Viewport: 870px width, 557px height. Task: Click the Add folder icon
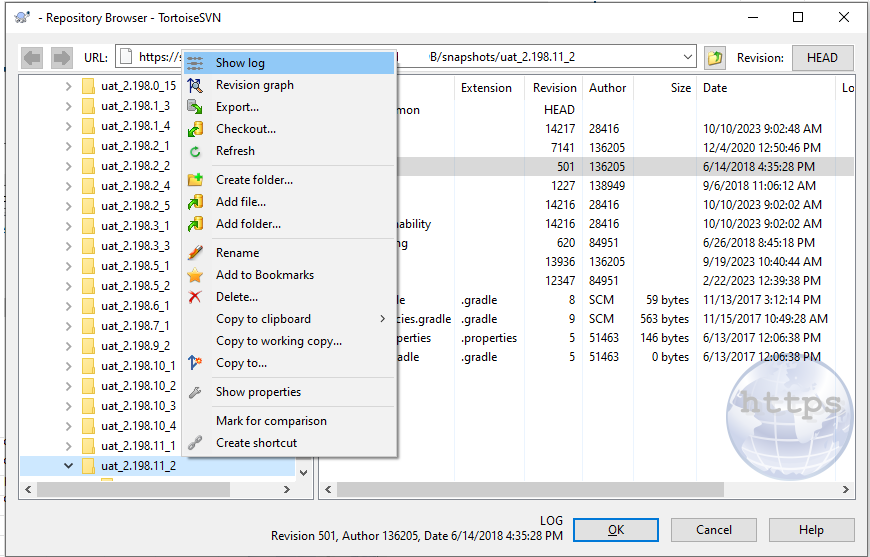point(195,224)
